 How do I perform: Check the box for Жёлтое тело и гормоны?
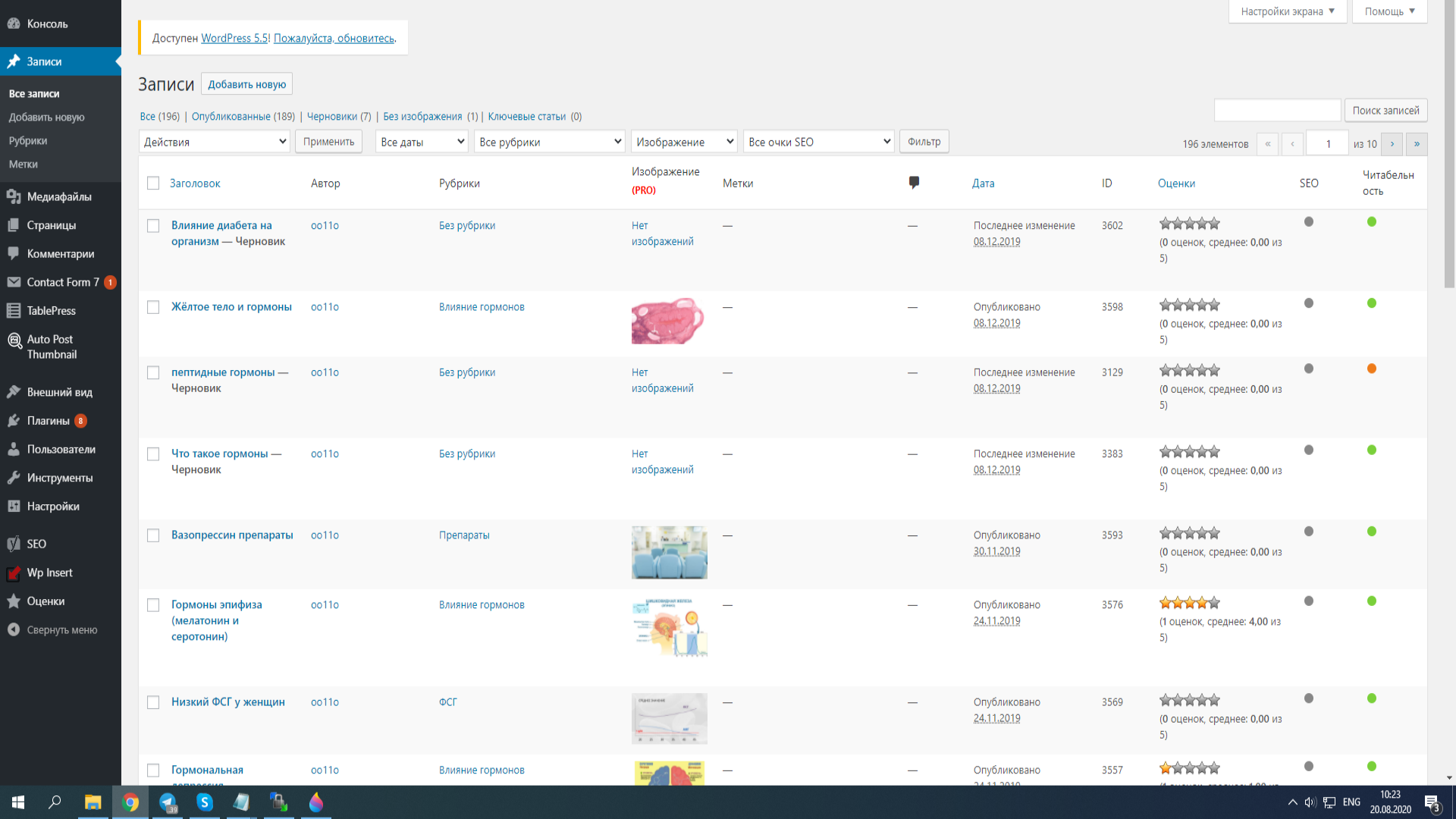pyautogui.click(x=153, y=307)
